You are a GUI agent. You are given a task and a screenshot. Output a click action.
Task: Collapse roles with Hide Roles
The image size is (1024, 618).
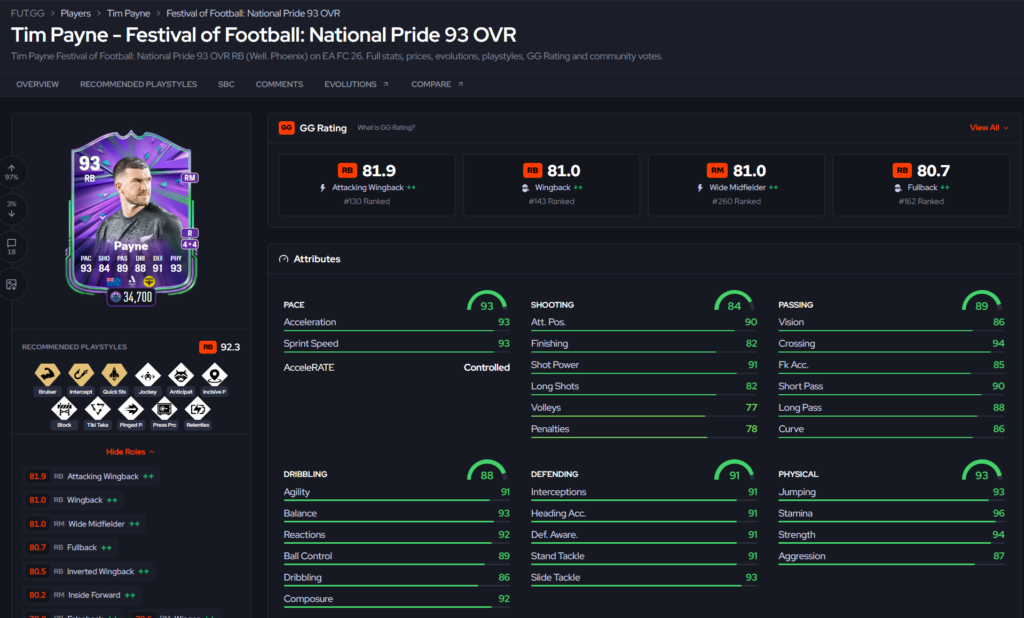(x=130, y=451)
